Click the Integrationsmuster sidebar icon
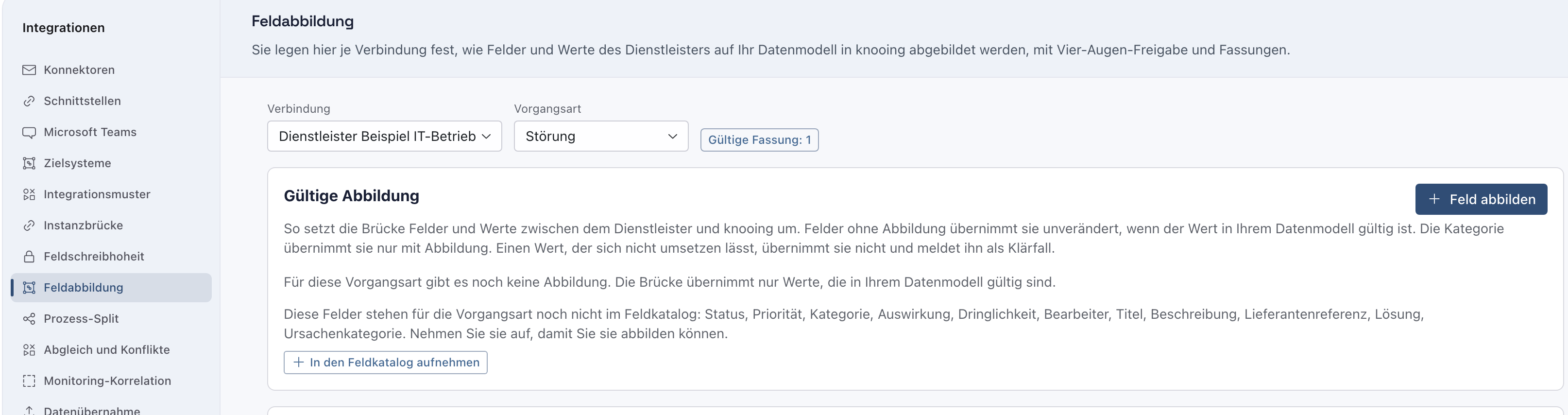1568x415 pixels. tap(29, 194)
